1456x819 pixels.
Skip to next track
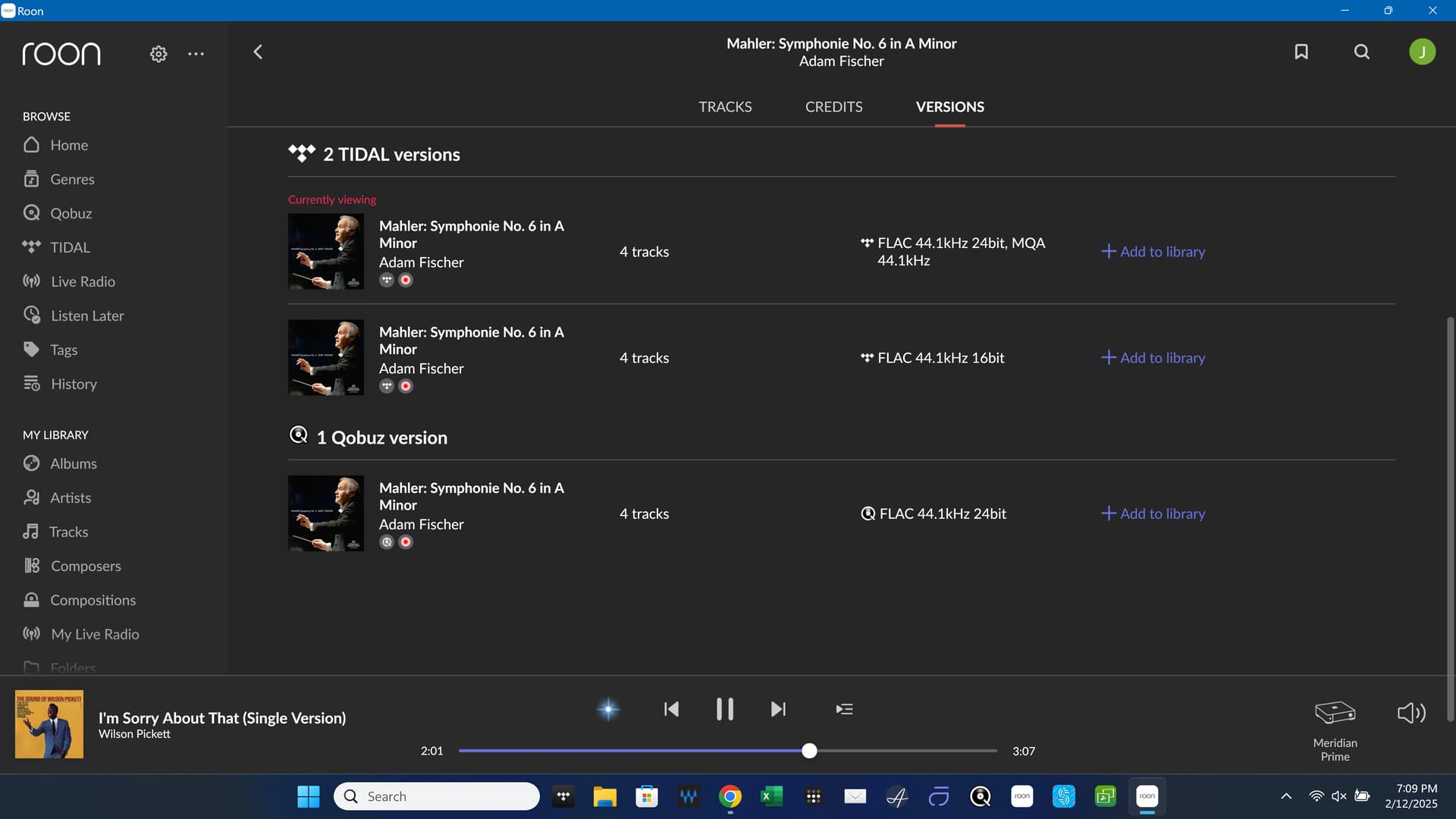778,709
